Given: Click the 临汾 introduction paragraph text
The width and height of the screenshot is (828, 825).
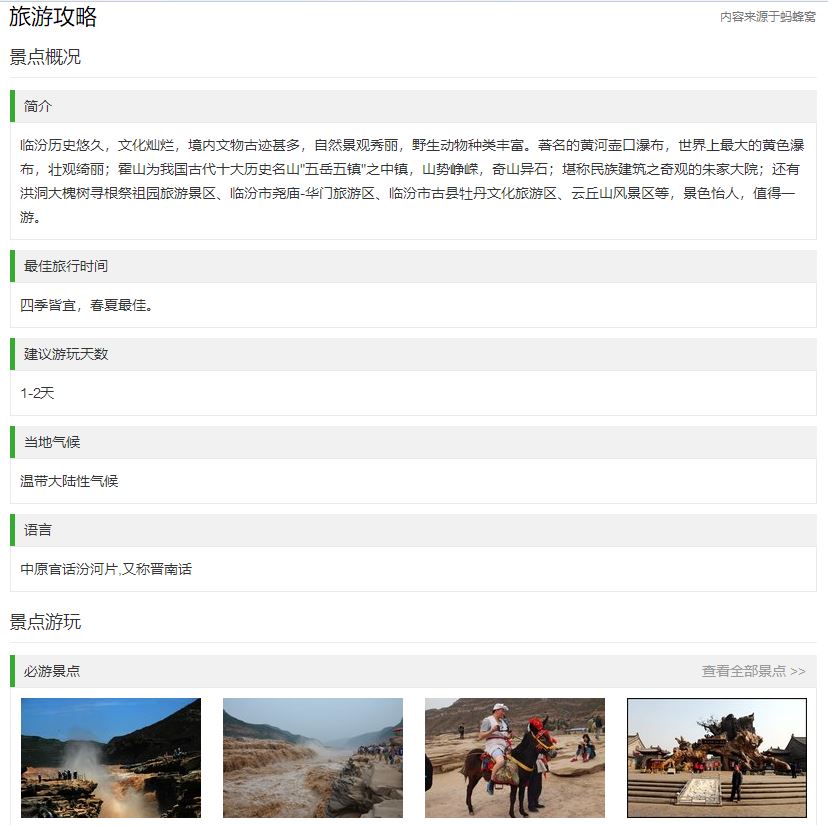Looking at the screenshot, I should 412,181.
